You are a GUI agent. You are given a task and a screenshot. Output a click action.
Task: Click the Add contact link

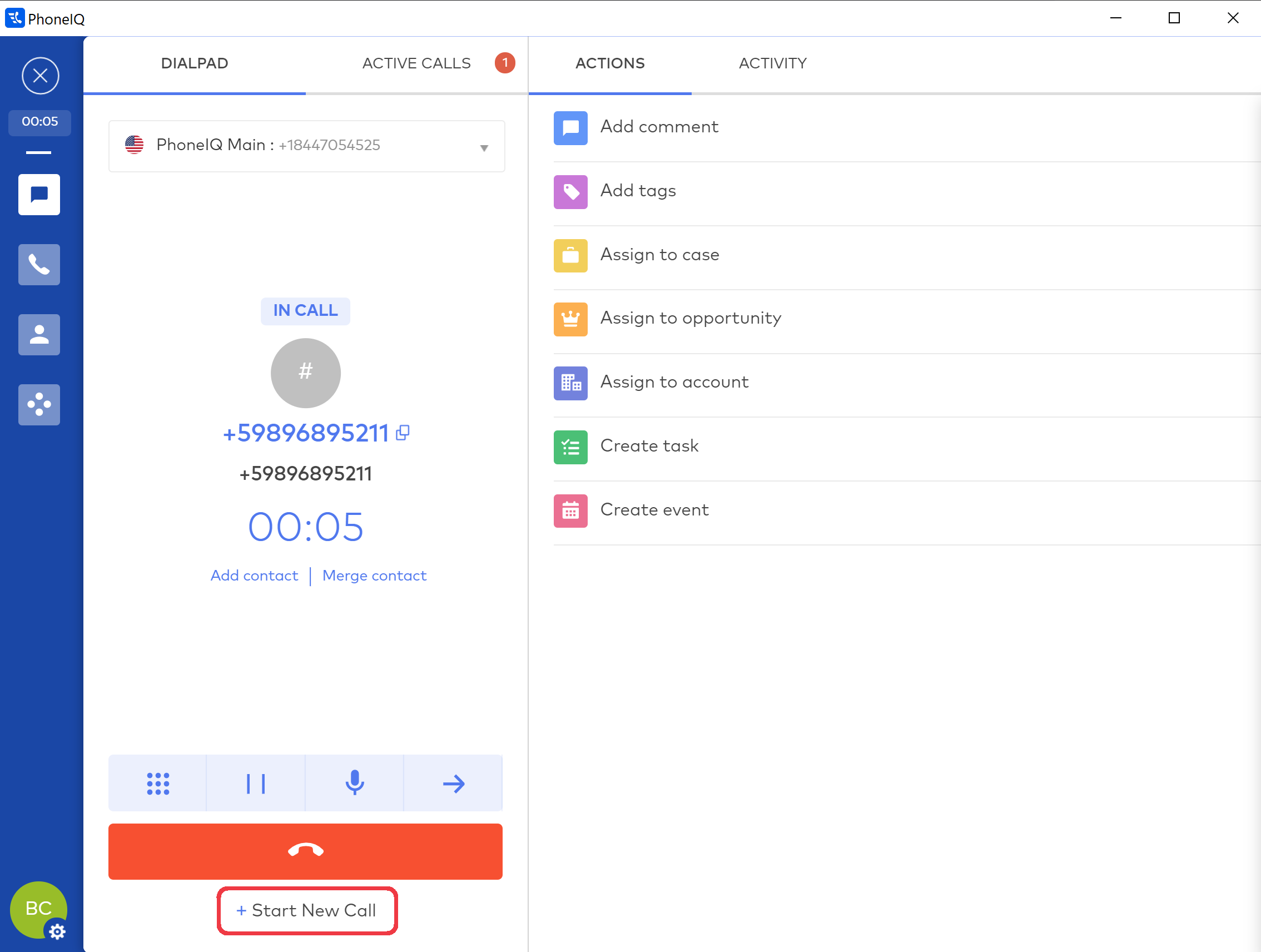click(254, 575)
